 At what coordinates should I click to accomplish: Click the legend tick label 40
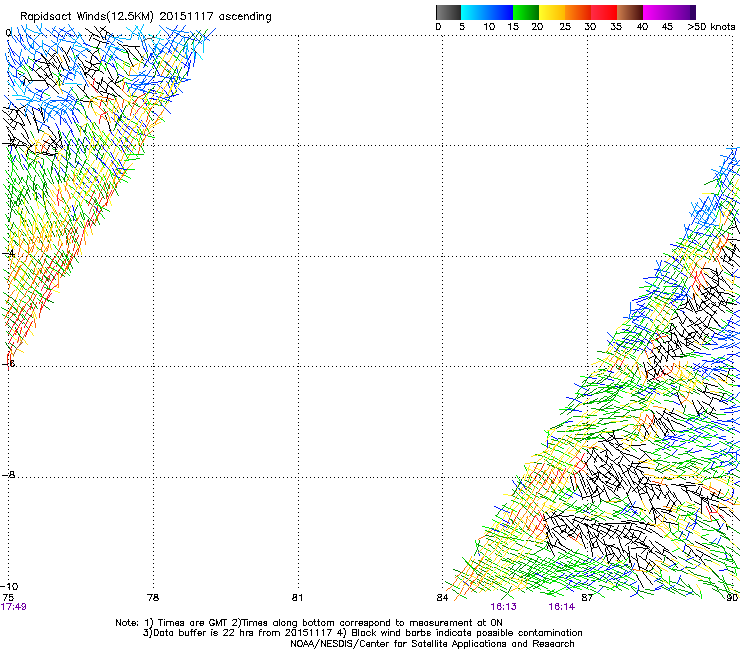coord(642,27)
